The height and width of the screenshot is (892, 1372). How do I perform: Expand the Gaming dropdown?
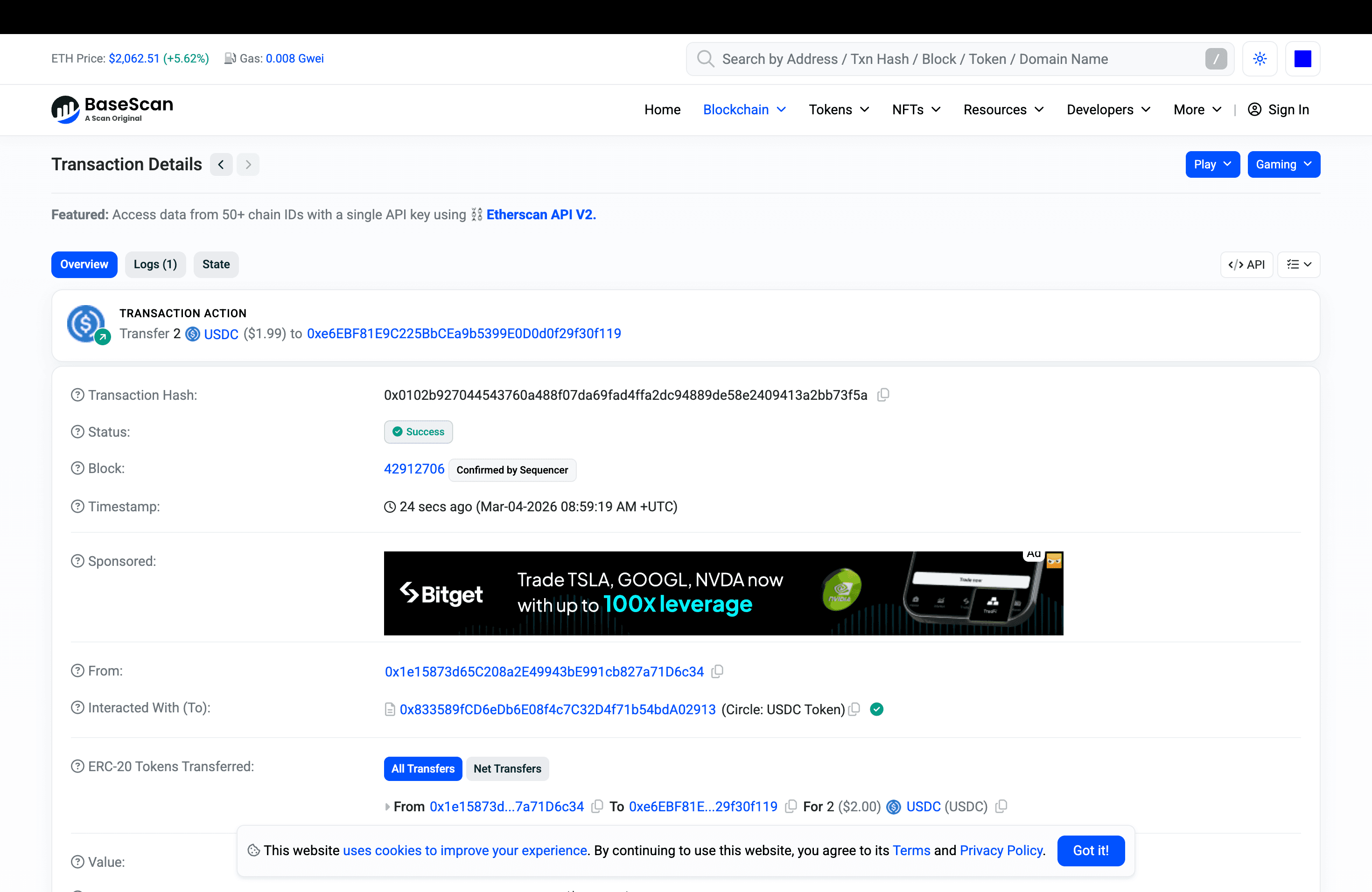point(1283,164)
